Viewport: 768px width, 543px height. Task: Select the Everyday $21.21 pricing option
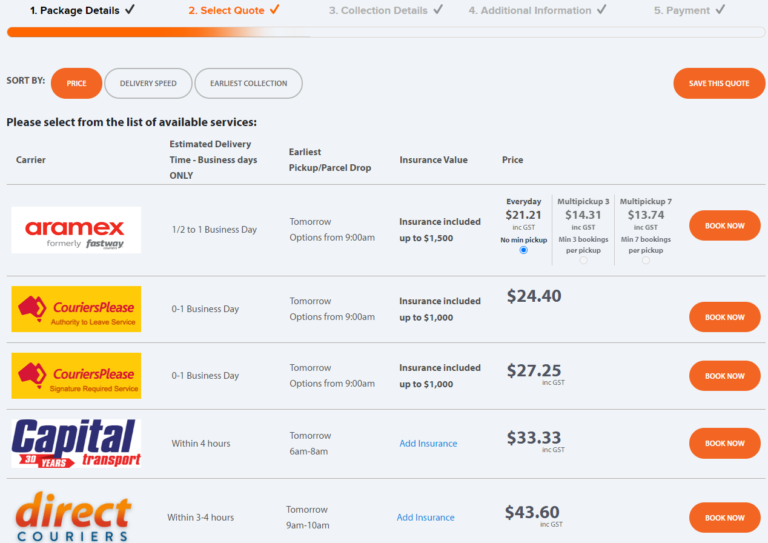[523, 250]
